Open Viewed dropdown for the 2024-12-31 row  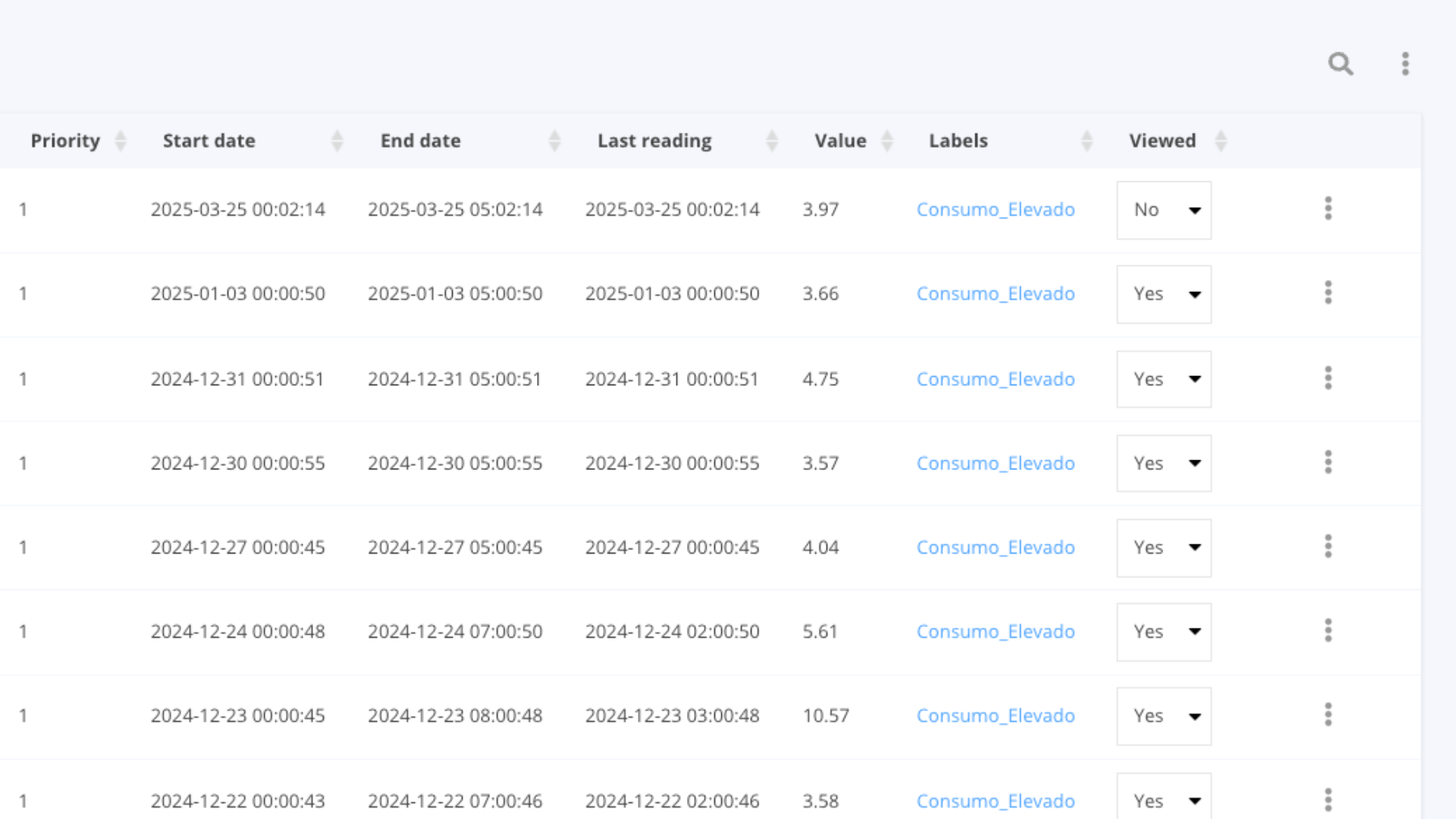pos(1164,379)
